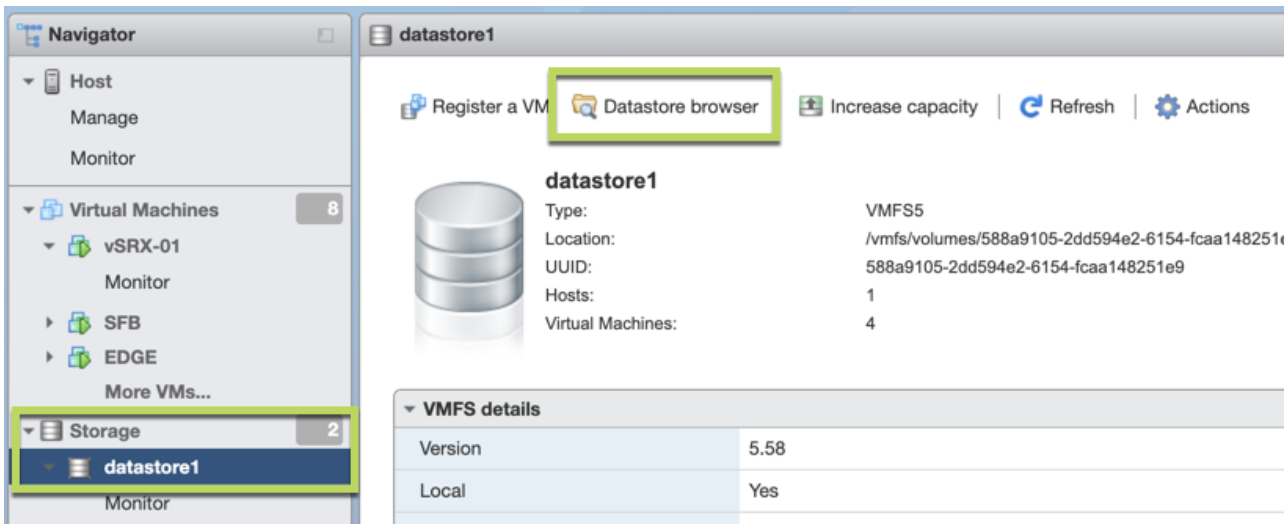This screenshot has width=1288, height=524.
Task: Open the Actions gear menu
Action: click(x=1167, y=107)
